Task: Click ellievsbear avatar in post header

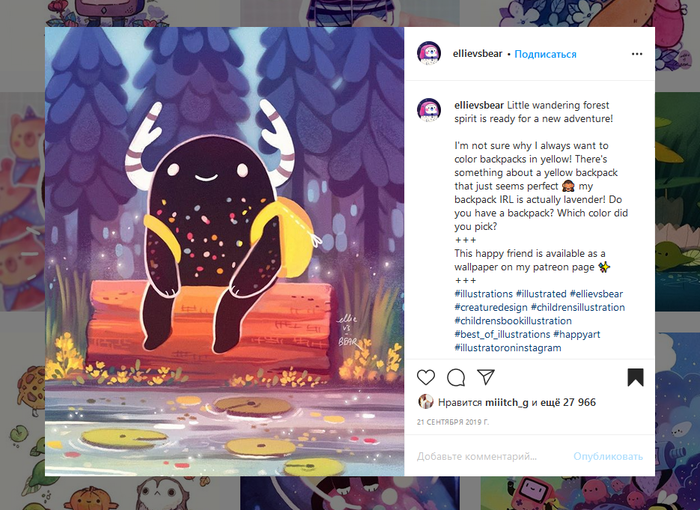Action: click(429, 54)
